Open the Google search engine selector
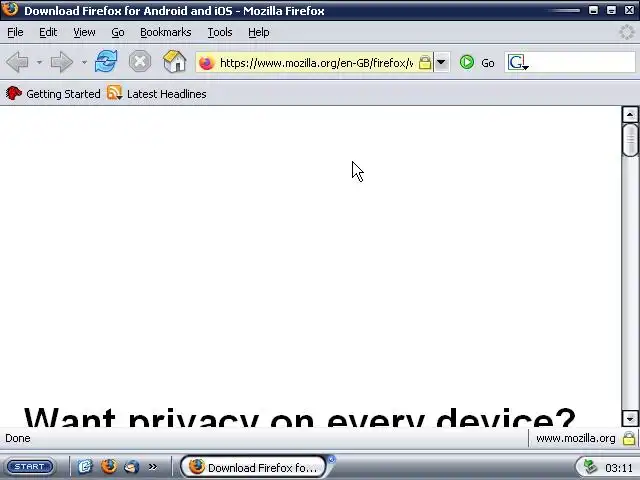Screen dimensions: 640x480 point(518,63)
